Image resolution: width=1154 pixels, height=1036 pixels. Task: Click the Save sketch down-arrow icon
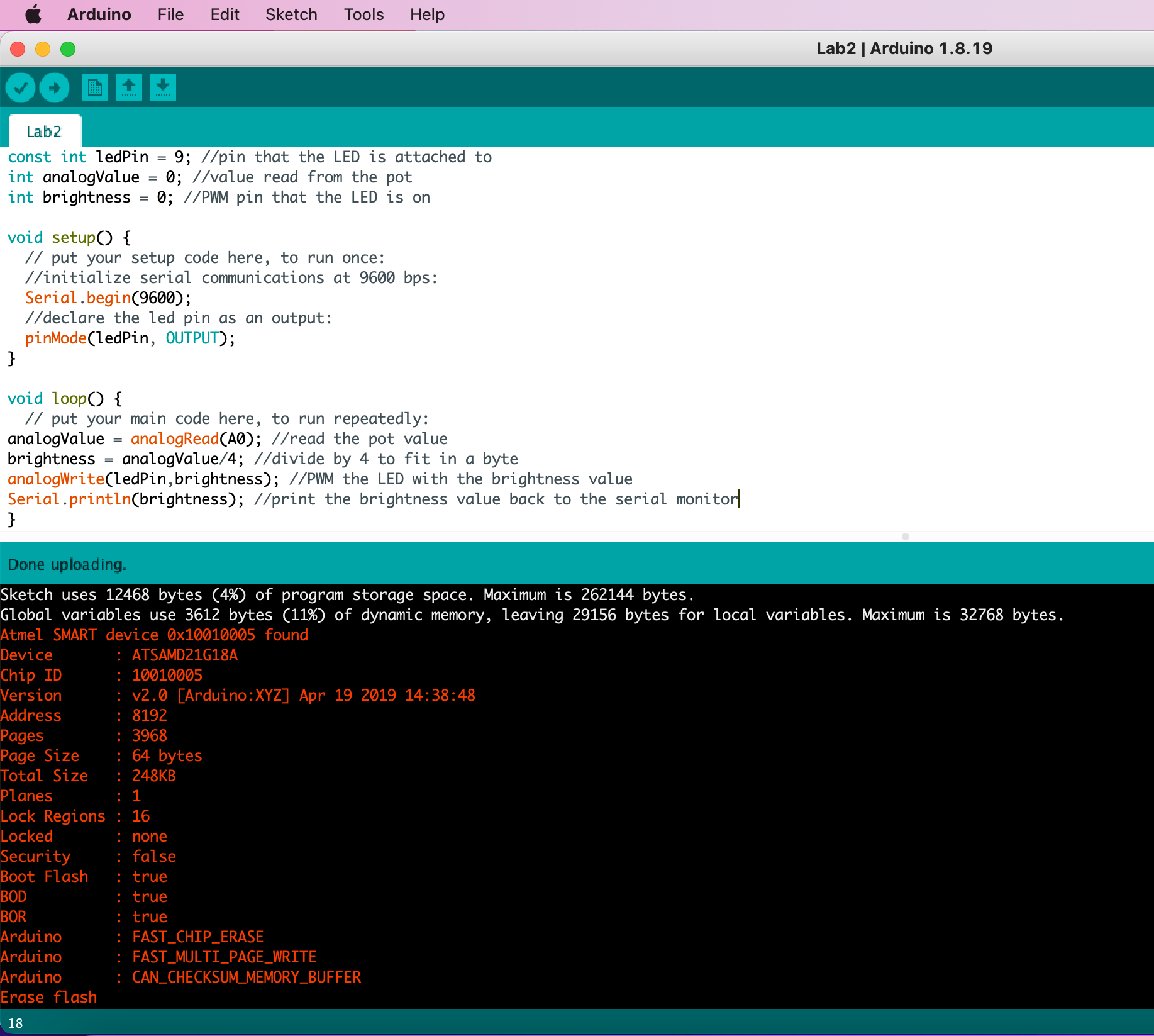(x=163, y=87)
